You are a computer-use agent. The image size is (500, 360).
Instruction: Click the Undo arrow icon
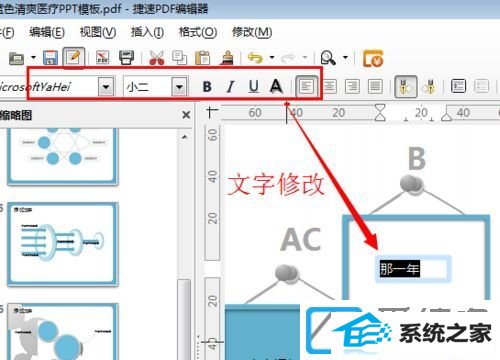(x=255, y=58)
